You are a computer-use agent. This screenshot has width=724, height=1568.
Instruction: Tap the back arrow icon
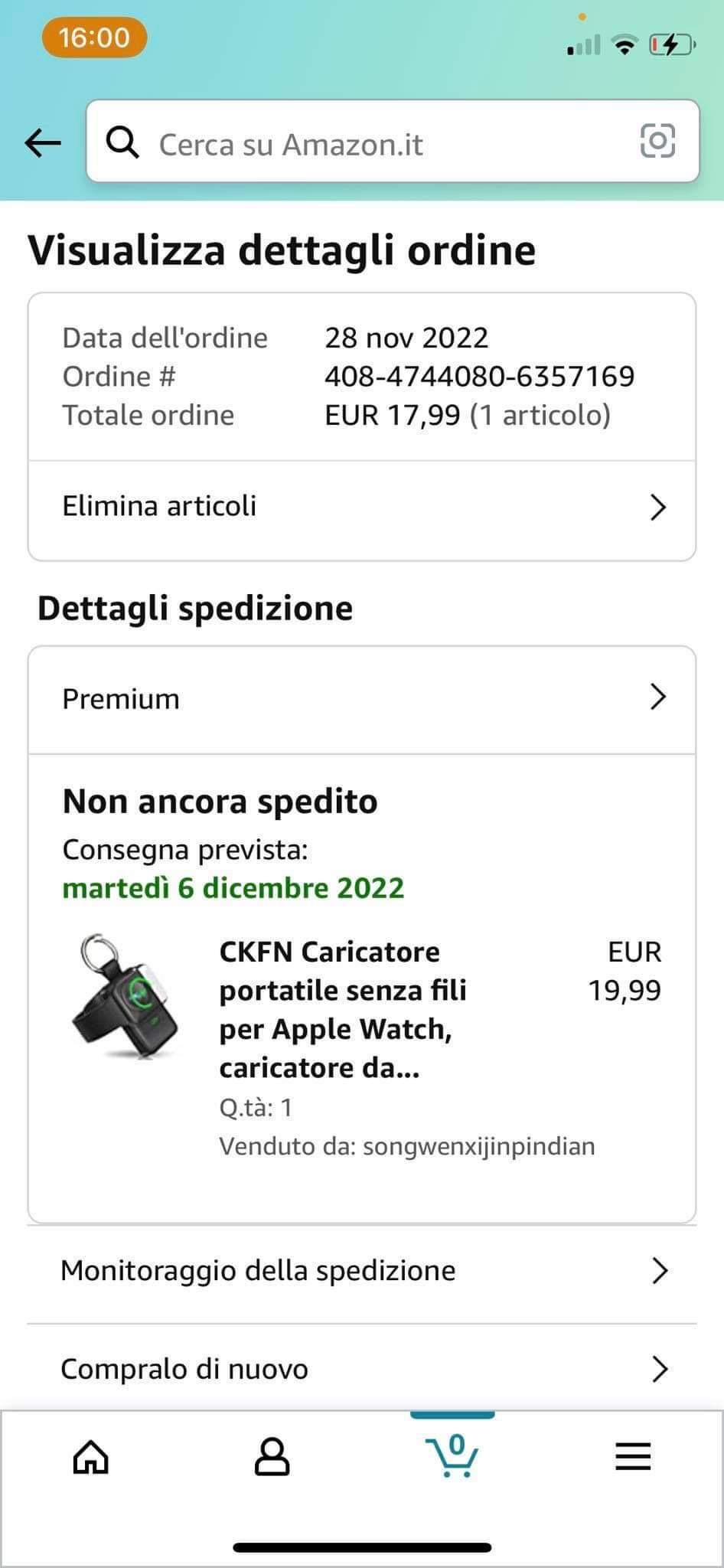click(x=43, y=142)
